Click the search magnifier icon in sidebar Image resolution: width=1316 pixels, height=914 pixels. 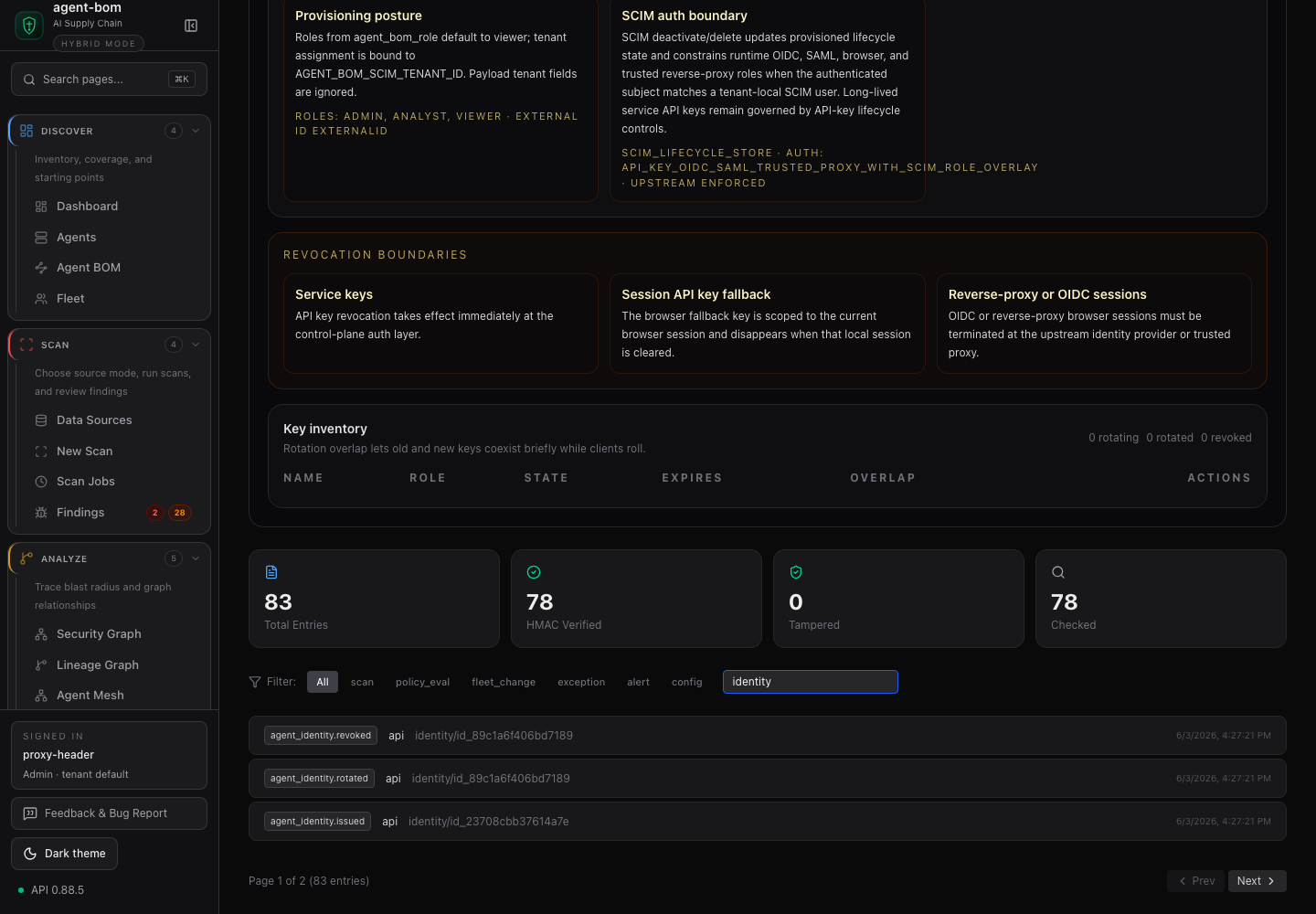pos(30,80)
